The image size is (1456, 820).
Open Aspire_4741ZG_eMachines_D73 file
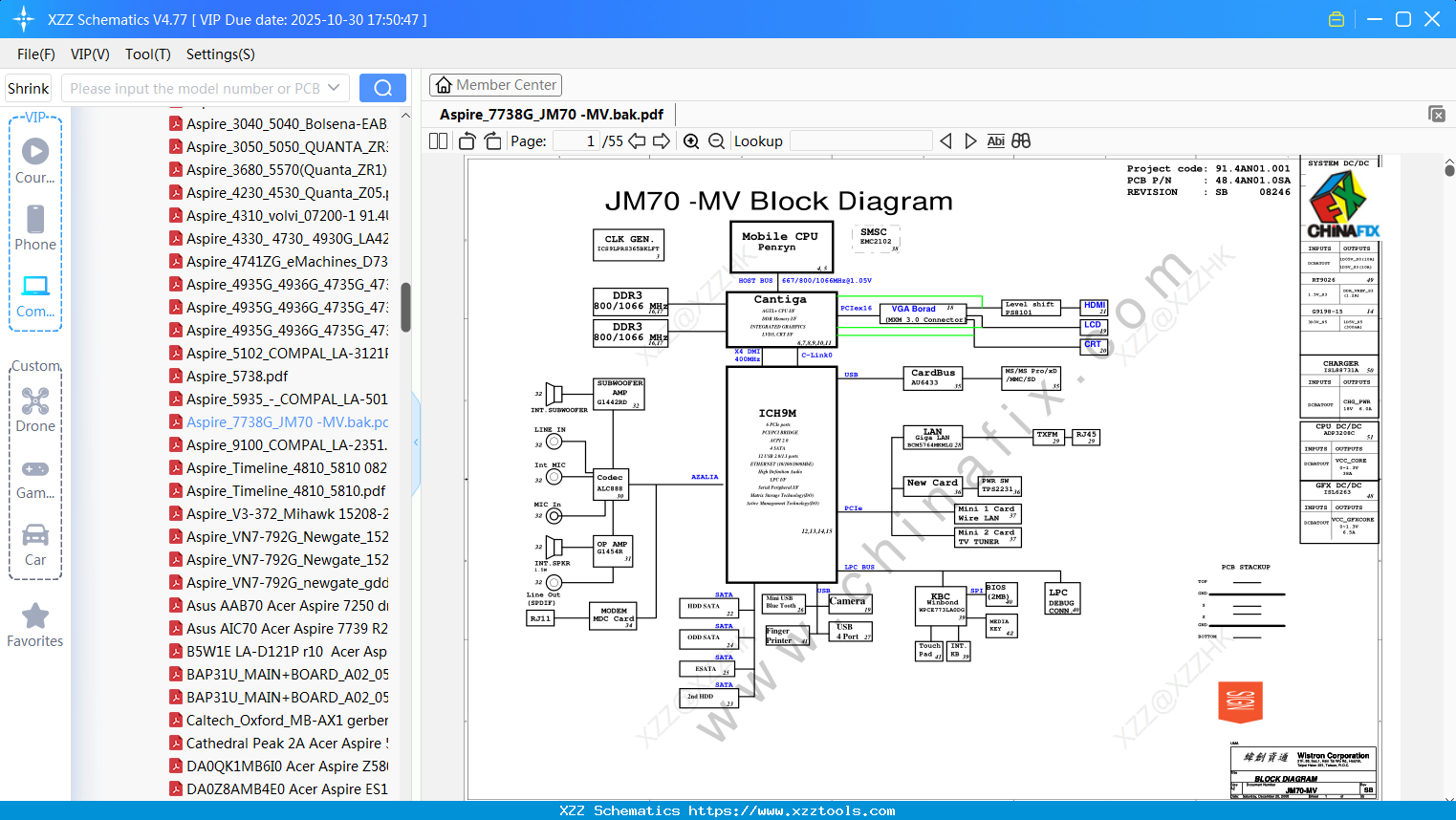[287, 262]
